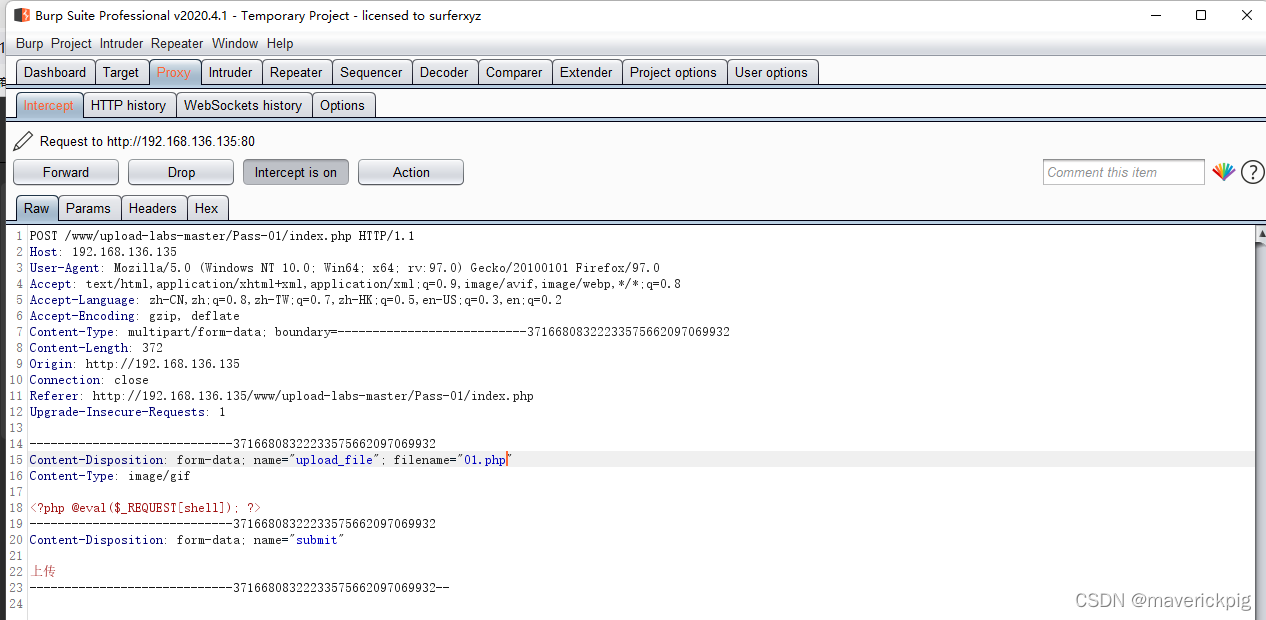1266x620 pixels.
Task: Focus the Comment this item field
Action: coord(1124,172)
